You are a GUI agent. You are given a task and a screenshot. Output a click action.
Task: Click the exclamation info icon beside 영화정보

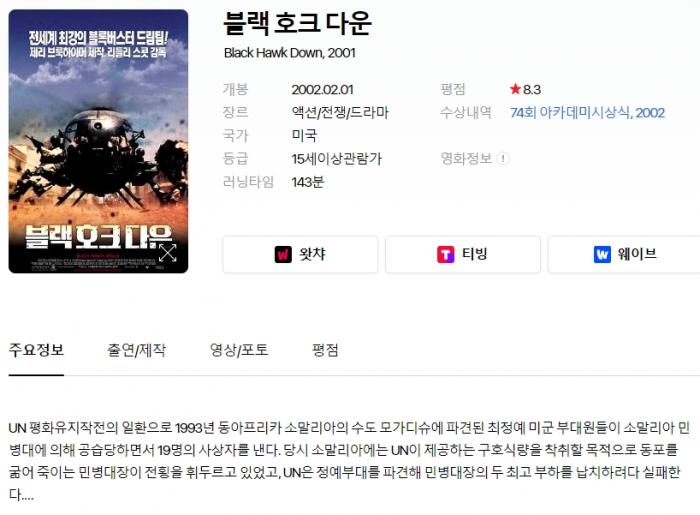pos(503,158)
